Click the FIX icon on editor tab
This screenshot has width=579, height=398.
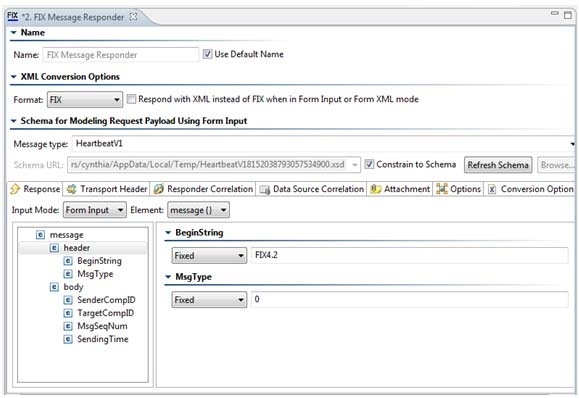pos(13,16)
